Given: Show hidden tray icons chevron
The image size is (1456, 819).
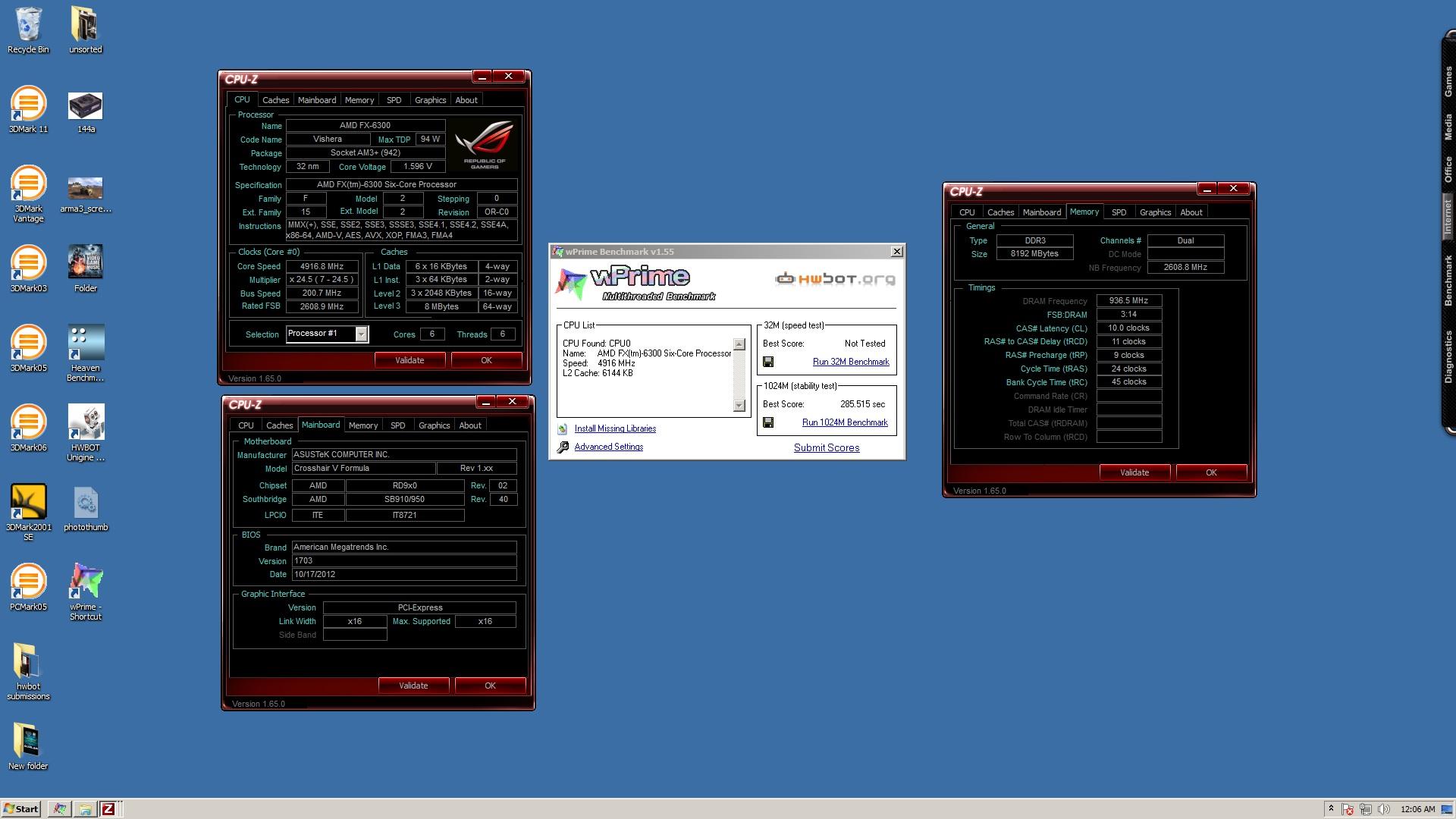Looking at the screenshot, I should [1331, 809].
